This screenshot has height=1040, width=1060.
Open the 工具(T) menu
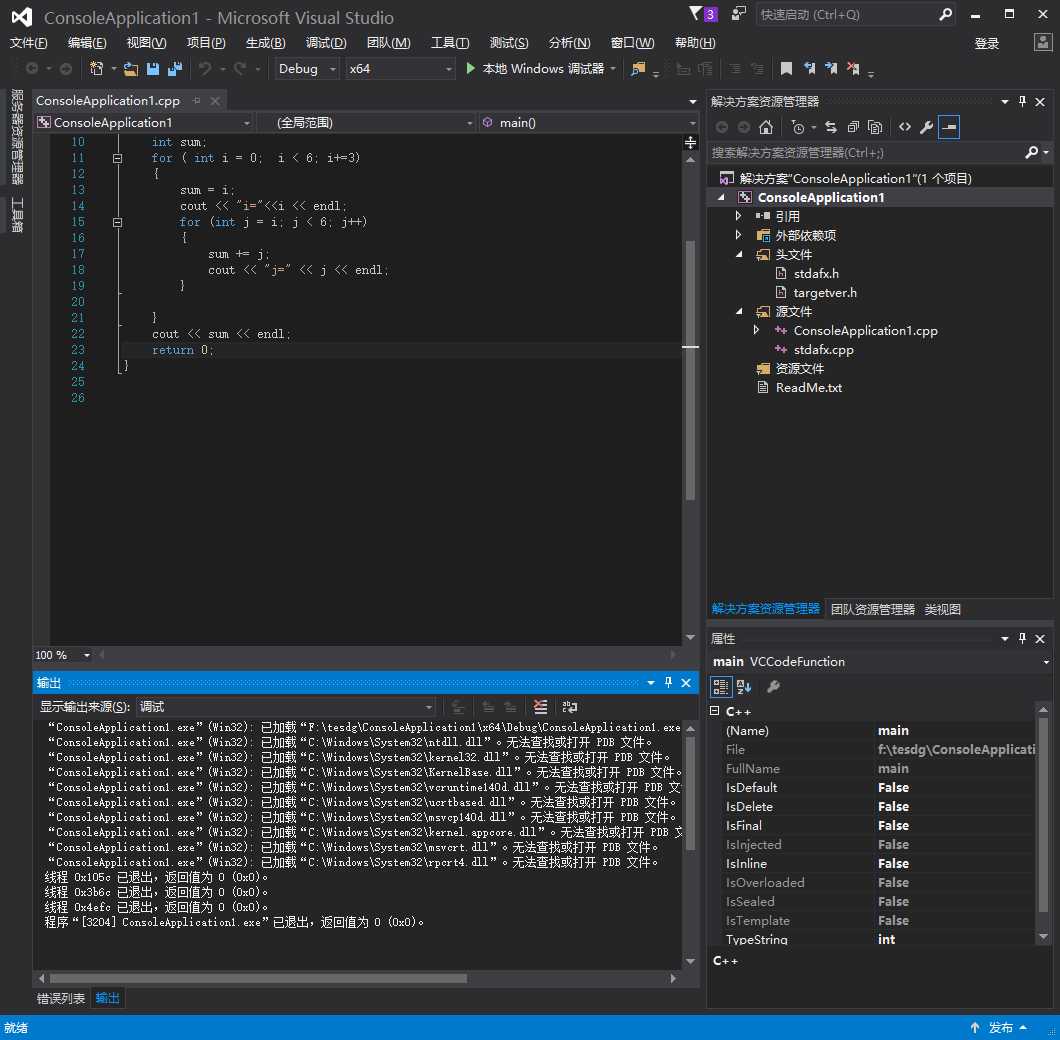450,43
